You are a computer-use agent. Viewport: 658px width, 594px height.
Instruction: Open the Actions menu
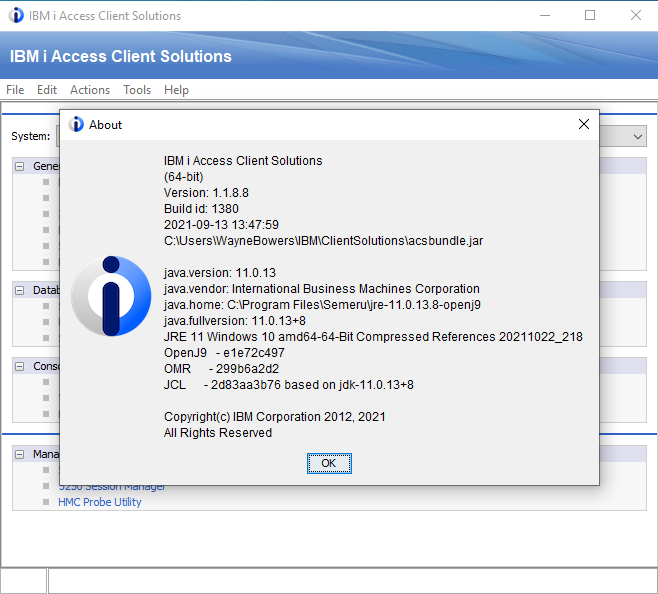coord(90,90)
